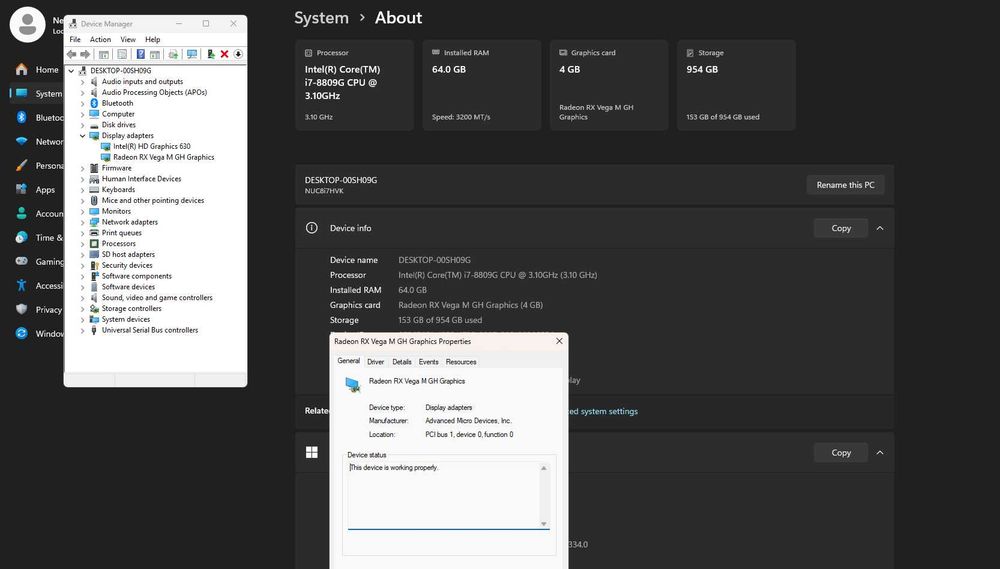Expand the Disk drives node arrow
This screenshot has width=1000, height=569.
click(x=82, y=125)
